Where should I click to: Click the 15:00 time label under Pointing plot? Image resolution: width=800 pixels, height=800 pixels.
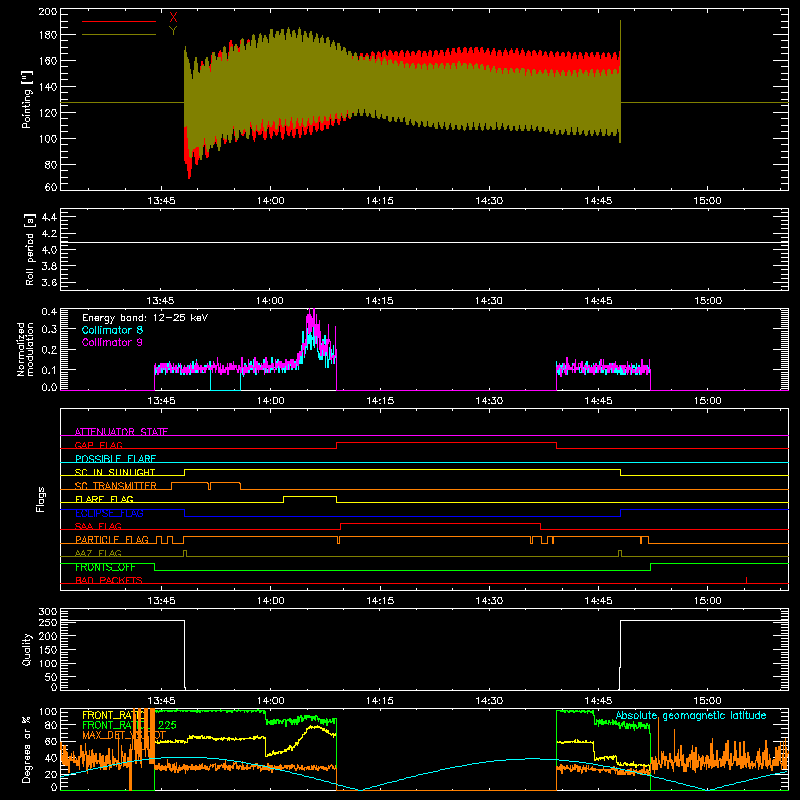coord(707,201)
